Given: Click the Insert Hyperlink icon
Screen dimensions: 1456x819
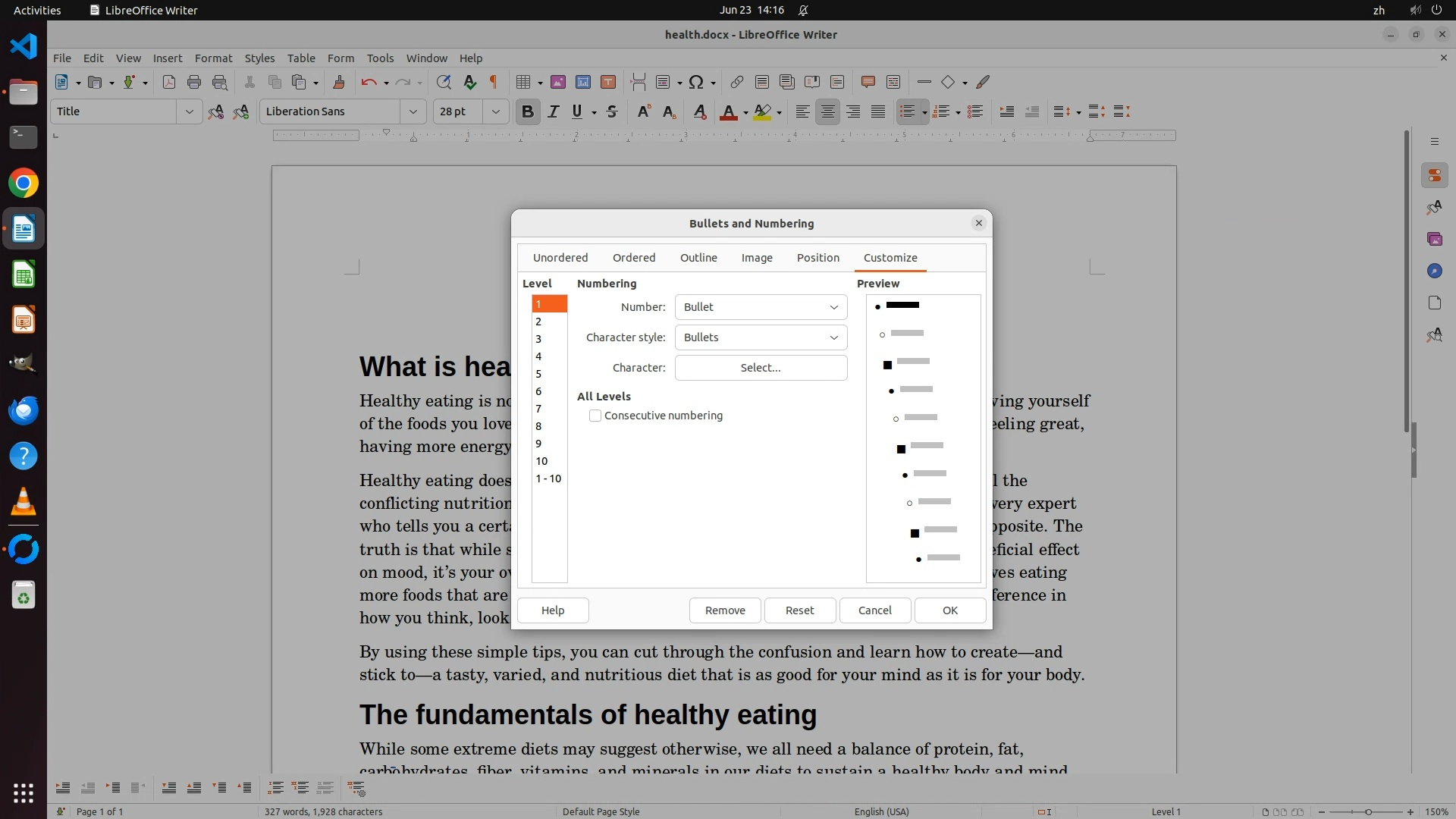Looking at the screenshot, I should [x=736, y=83].
